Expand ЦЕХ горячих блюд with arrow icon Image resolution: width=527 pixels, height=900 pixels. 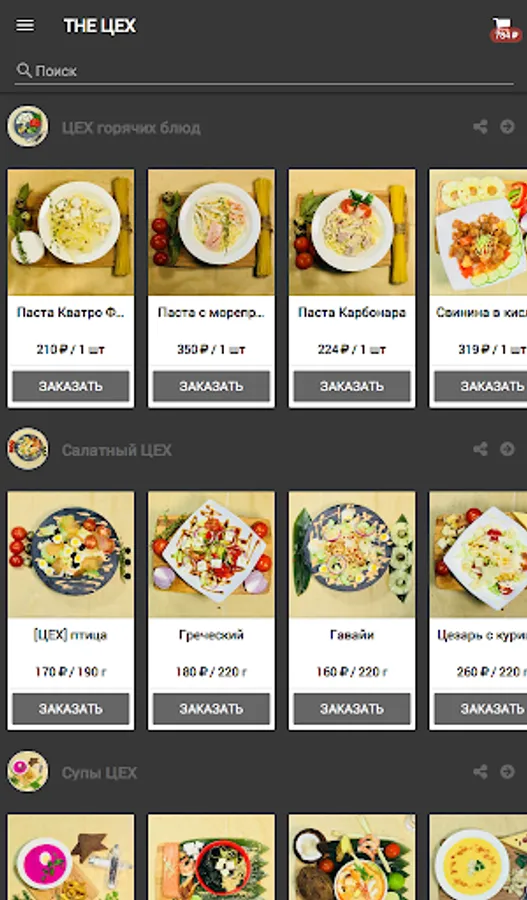(x=507, y=127)
